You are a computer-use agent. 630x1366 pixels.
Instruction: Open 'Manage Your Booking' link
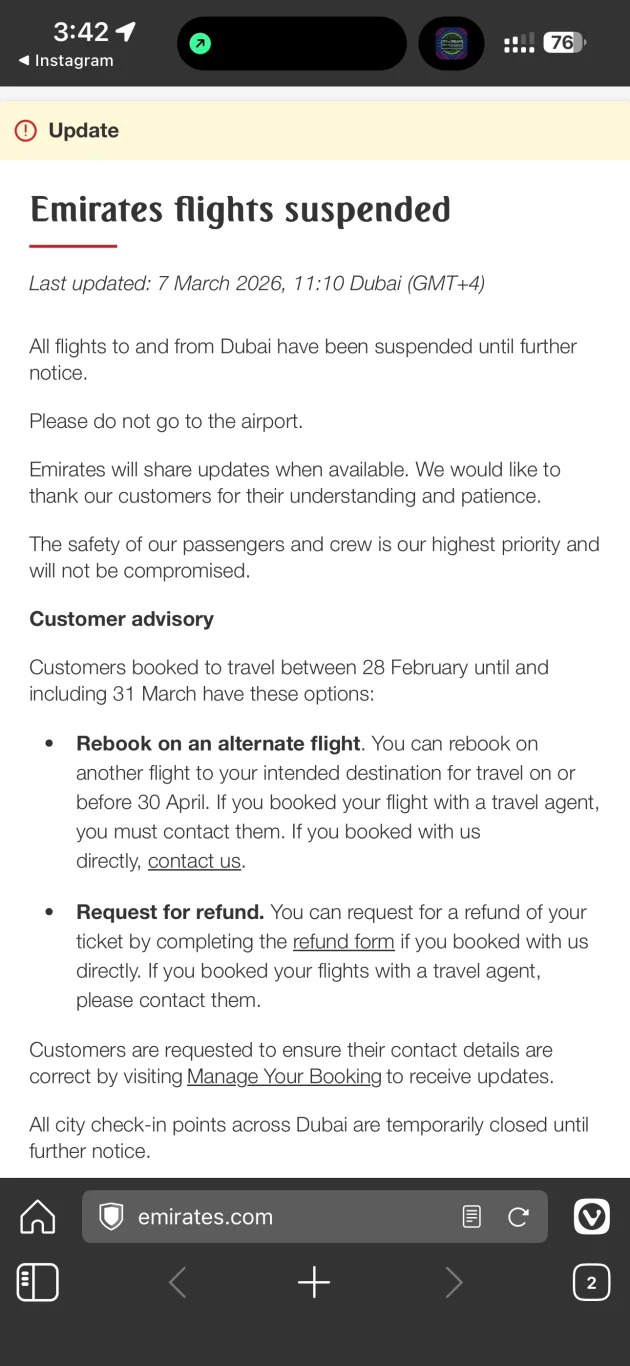tap(284, 1077)
